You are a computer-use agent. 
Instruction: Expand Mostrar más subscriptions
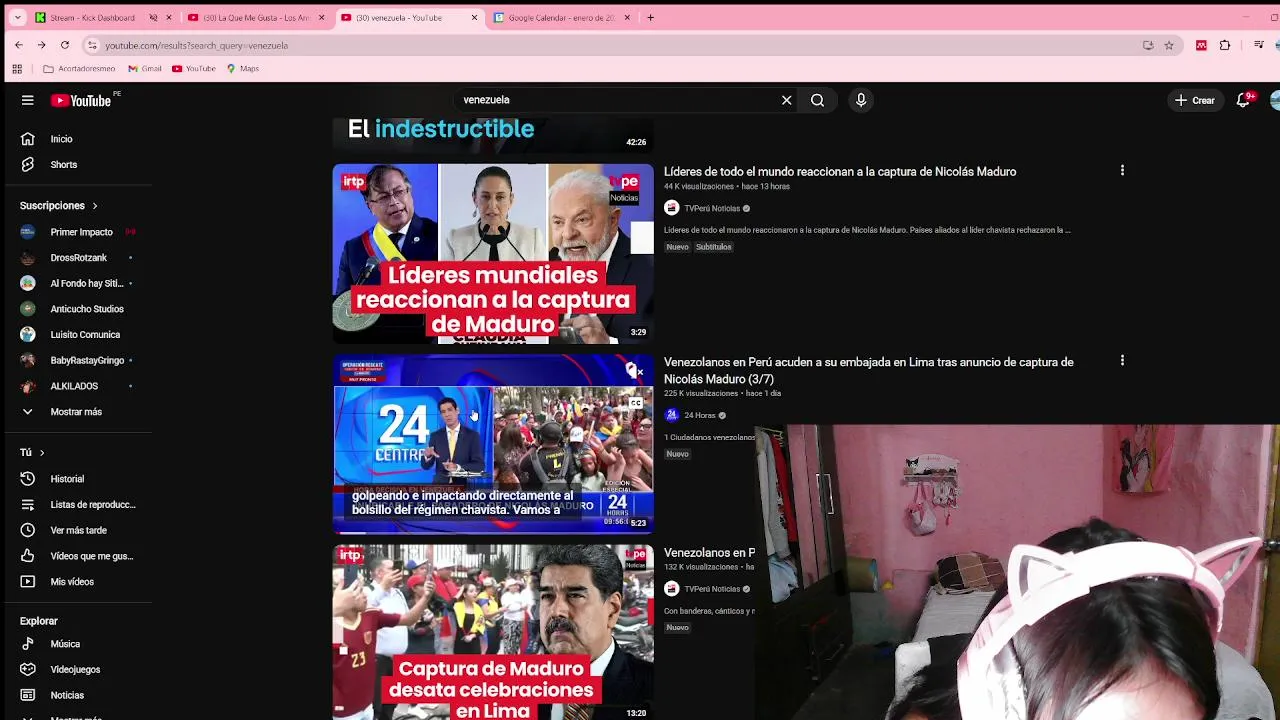pos(76,412)
